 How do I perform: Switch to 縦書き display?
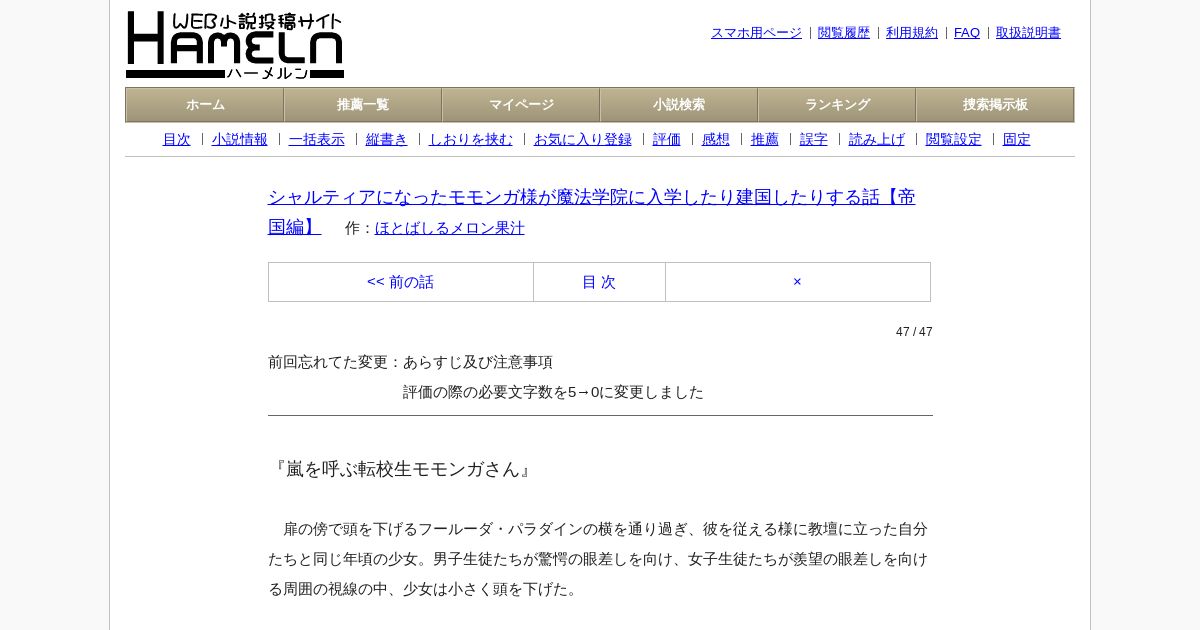pyautogui.click(x=387, y=140)
